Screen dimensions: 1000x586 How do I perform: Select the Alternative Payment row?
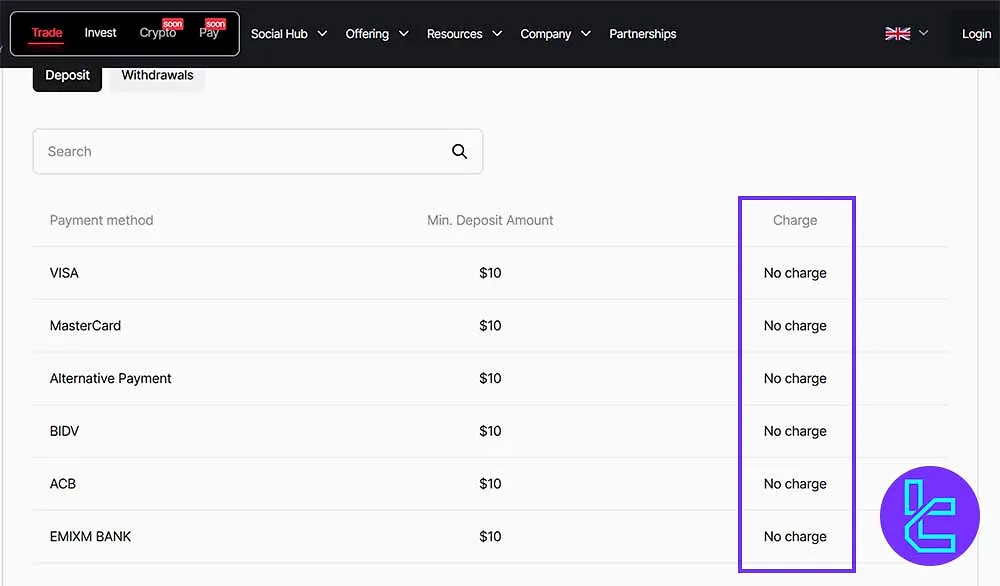(490, 379)
